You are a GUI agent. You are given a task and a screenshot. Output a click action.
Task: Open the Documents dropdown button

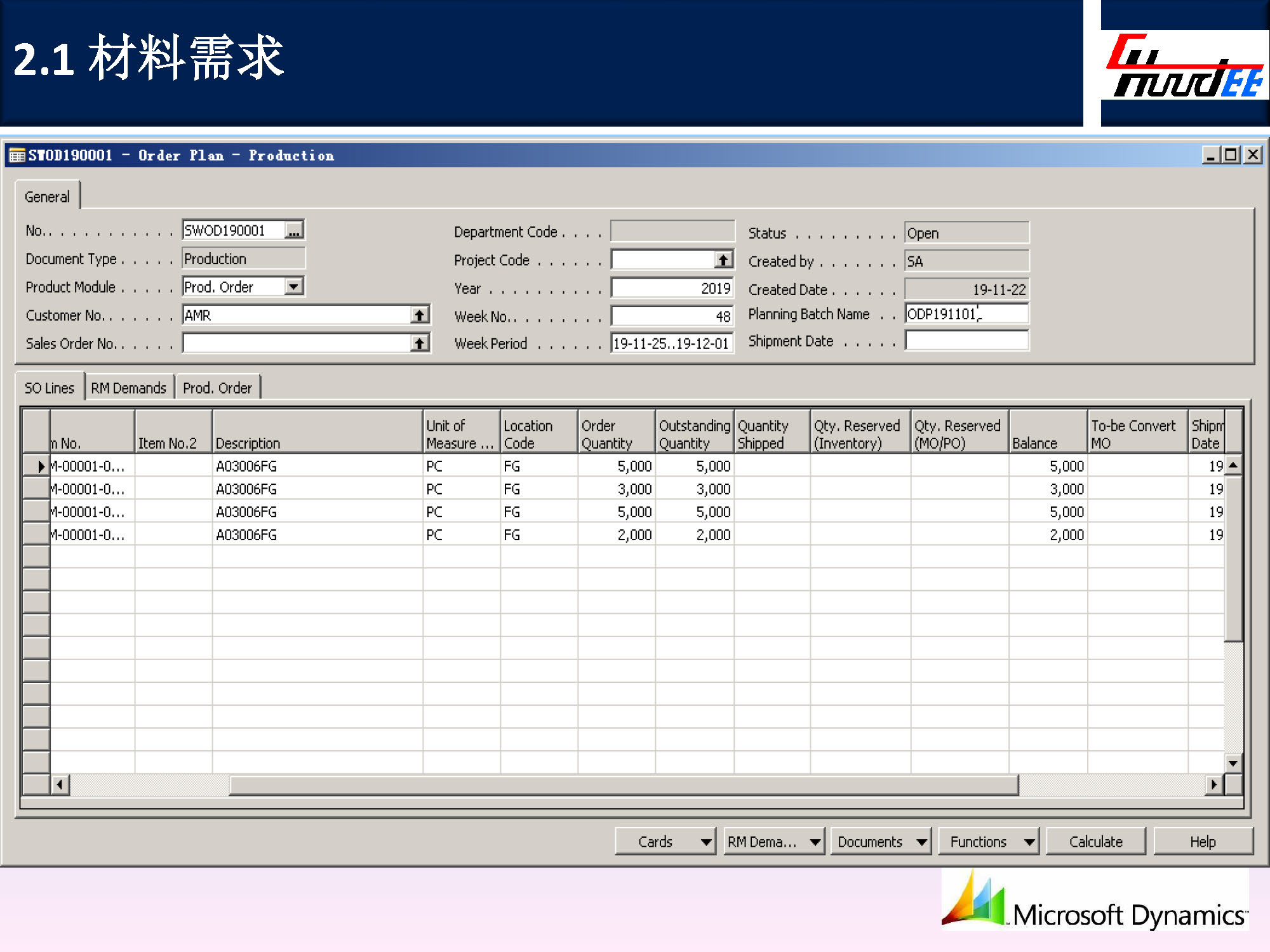coord(881,842)
